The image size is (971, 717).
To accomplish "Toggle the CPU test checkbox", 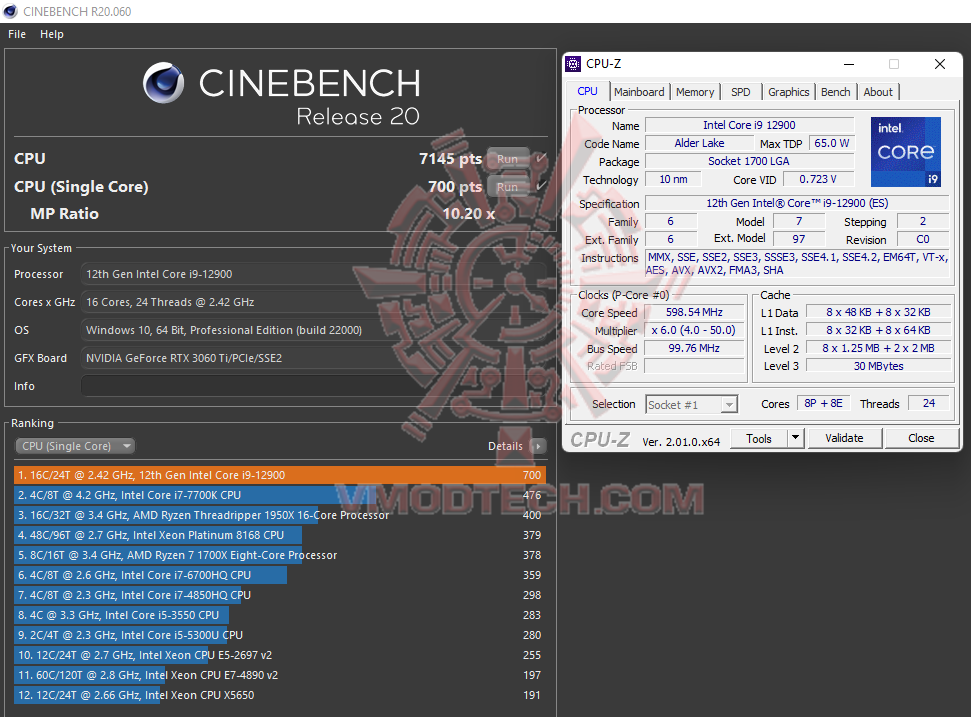I will [x=541, y=159].
